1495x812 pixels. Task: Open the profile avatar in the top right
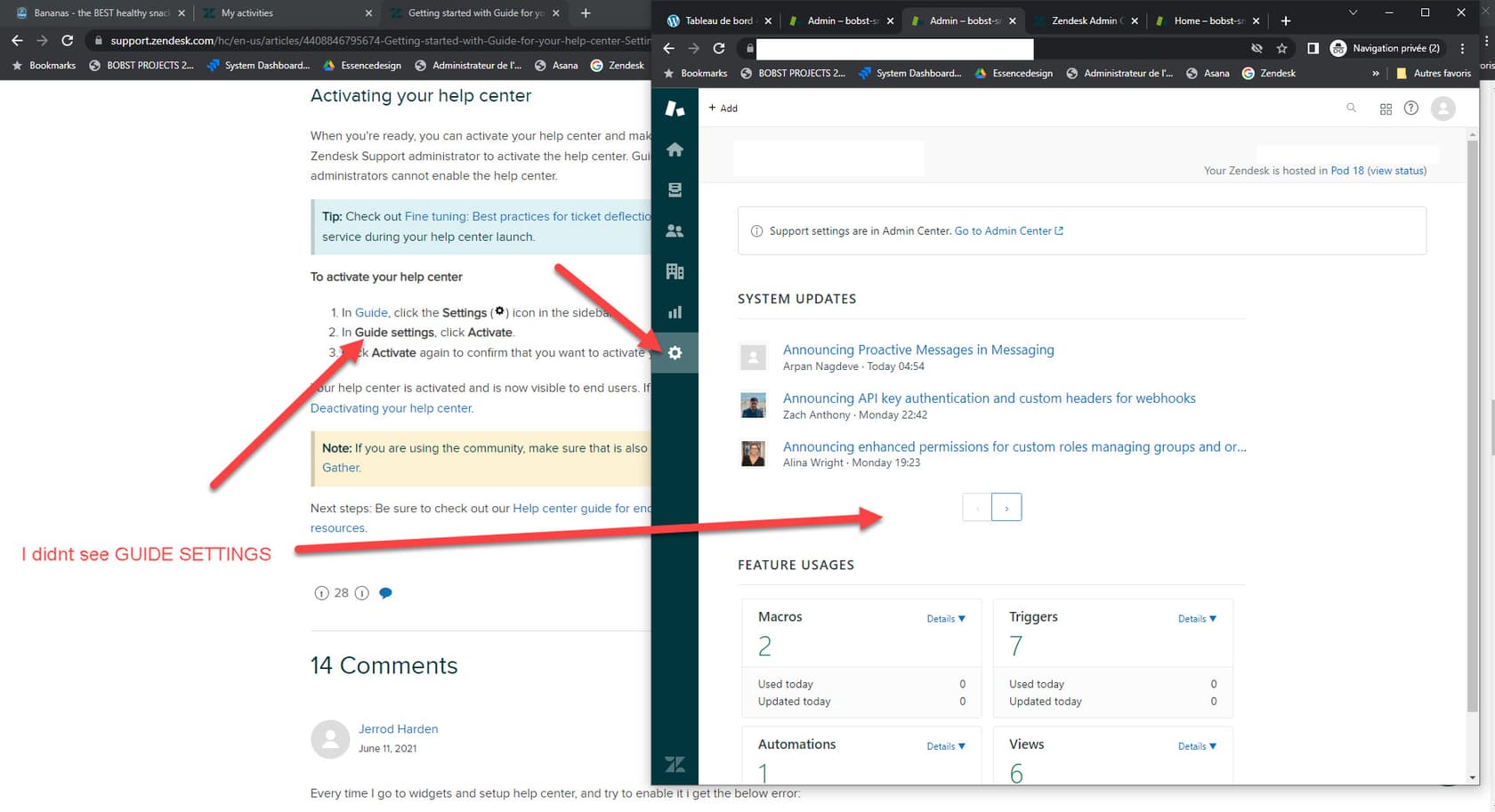pos(1443,108)
